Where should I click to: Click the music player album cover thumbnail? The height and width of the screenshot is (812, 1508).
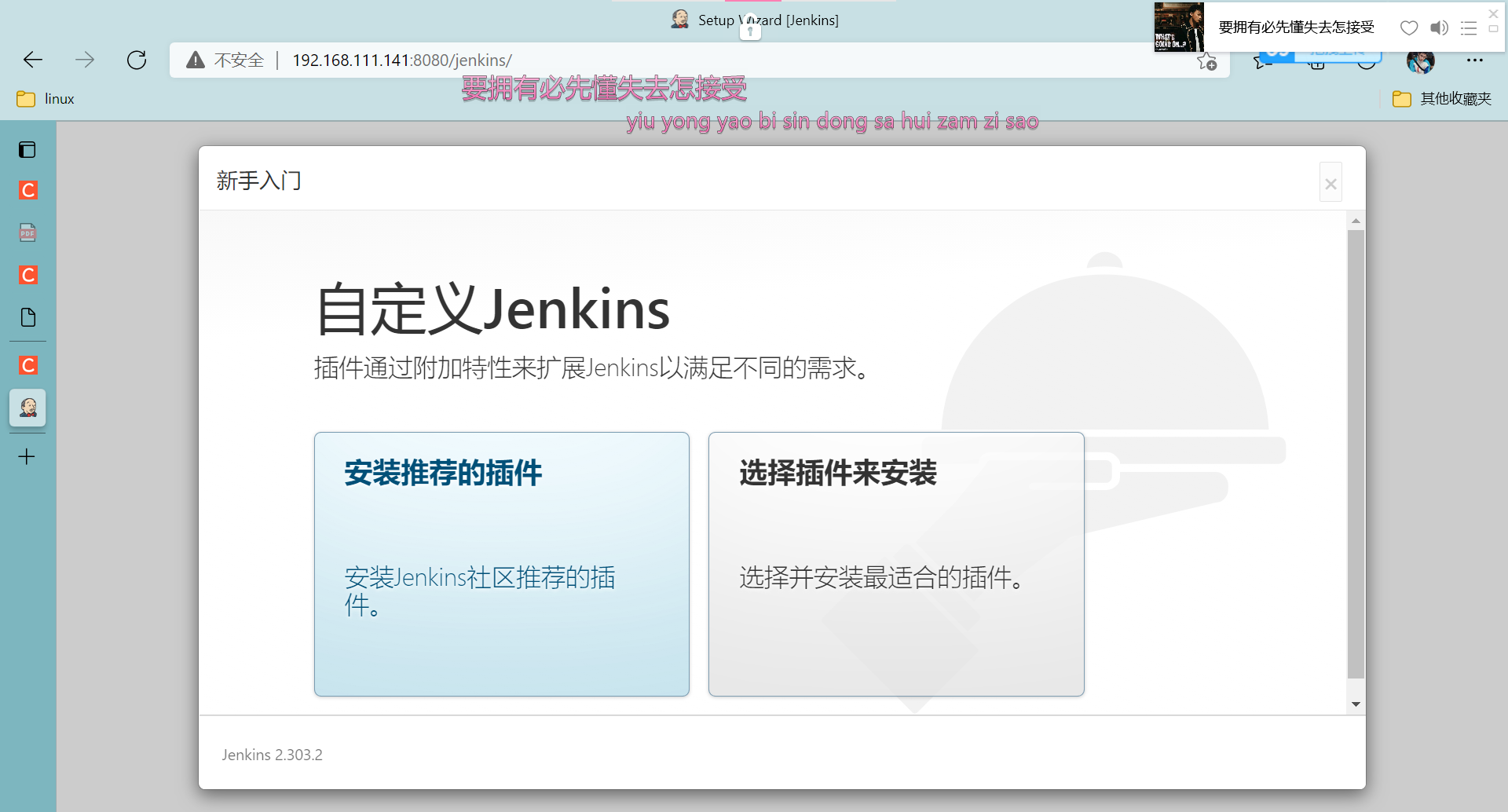pos(1179,27)
